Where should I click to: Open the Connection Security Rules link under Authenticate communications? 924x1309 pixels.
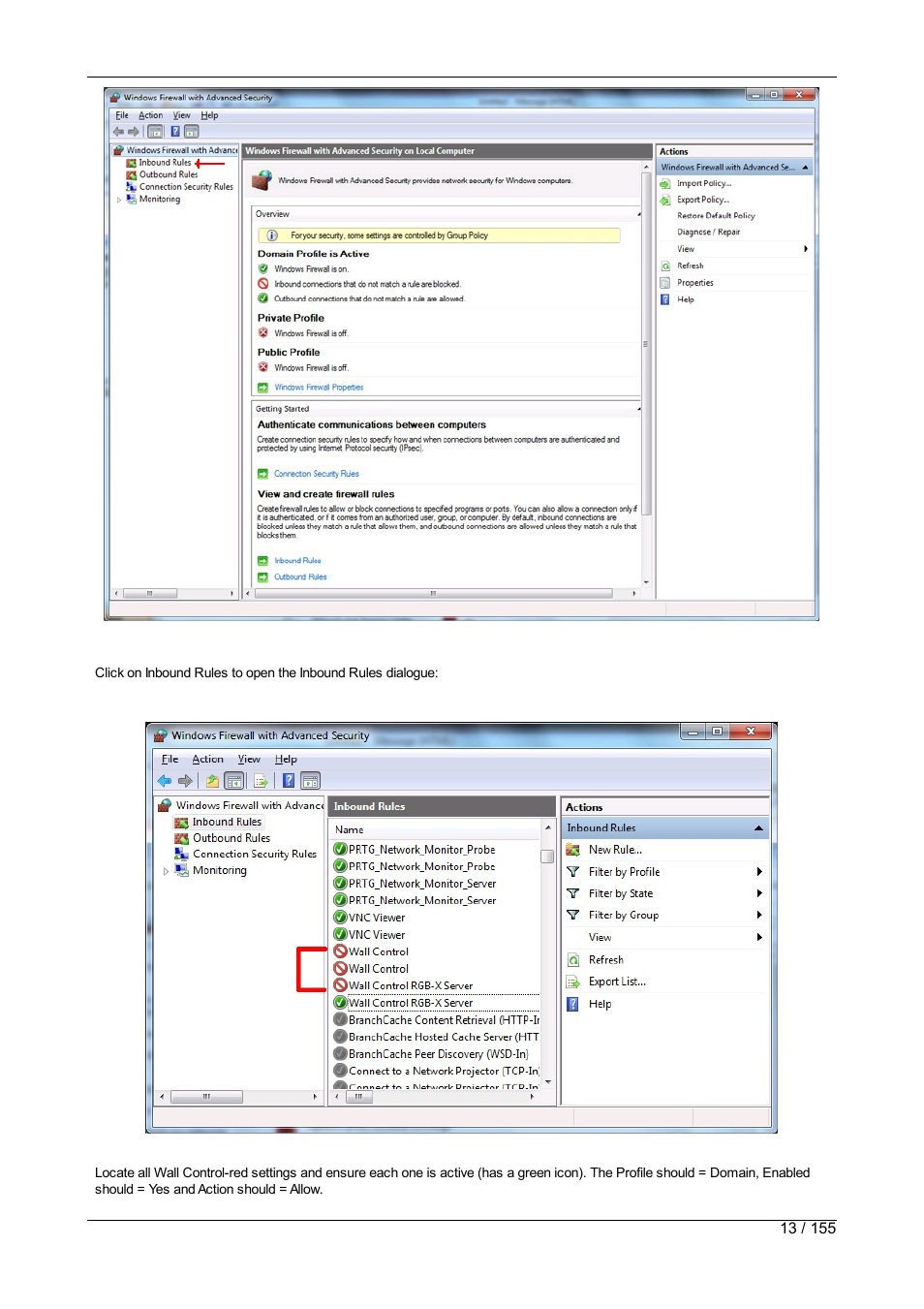coord(316,474)
